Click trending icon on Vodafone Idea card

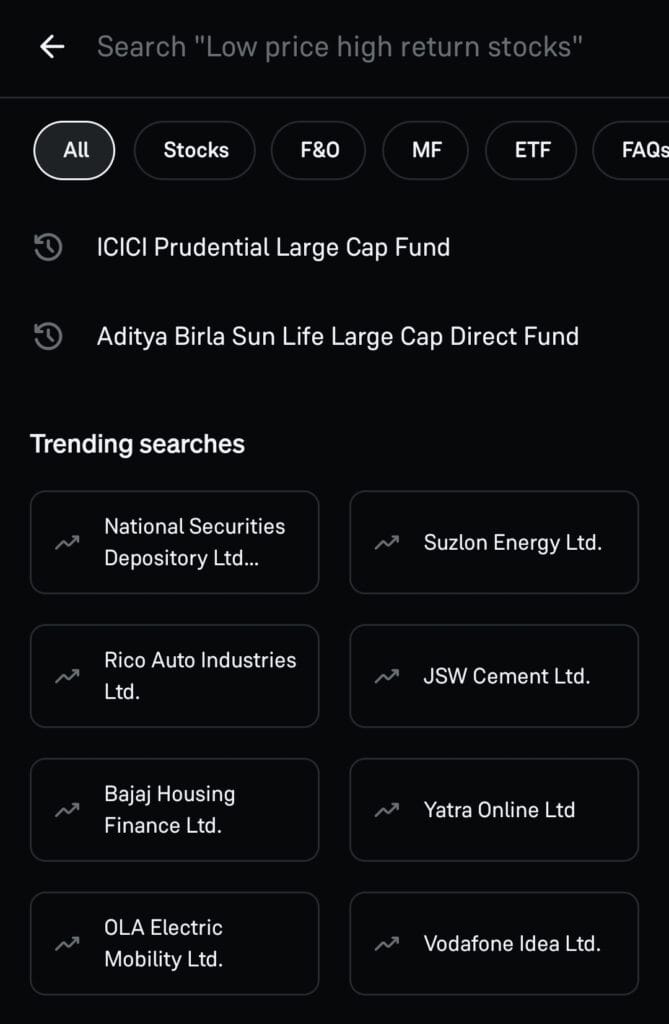pos(386,944)
